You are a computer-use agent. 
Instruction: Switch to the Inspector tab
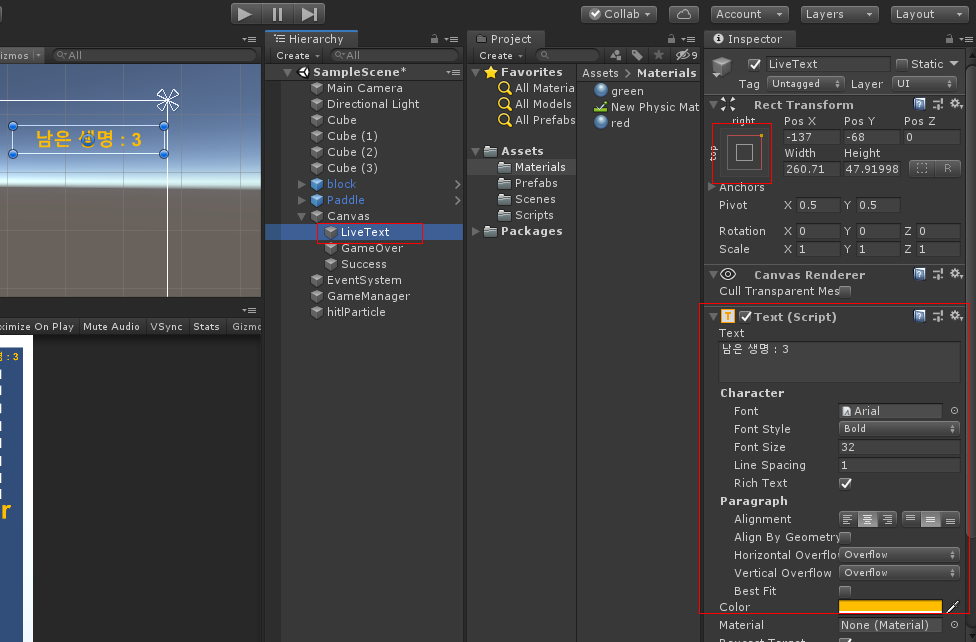click(x=749, y=39)
